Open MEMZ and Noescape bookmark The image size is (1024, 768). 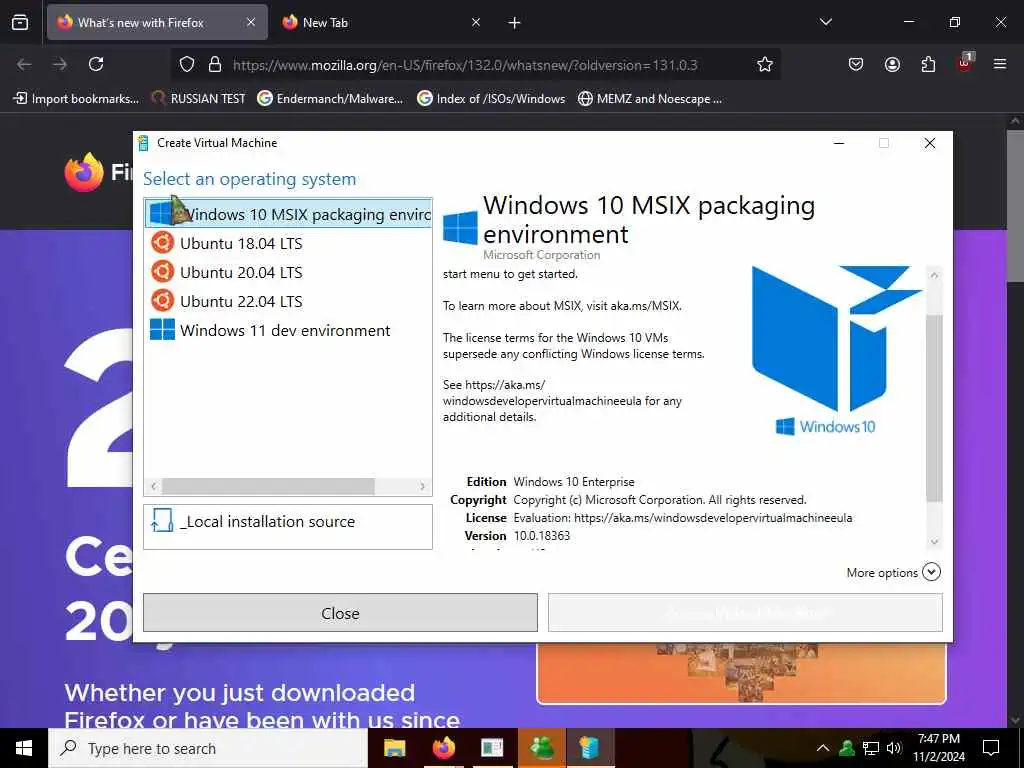[650, 99]
